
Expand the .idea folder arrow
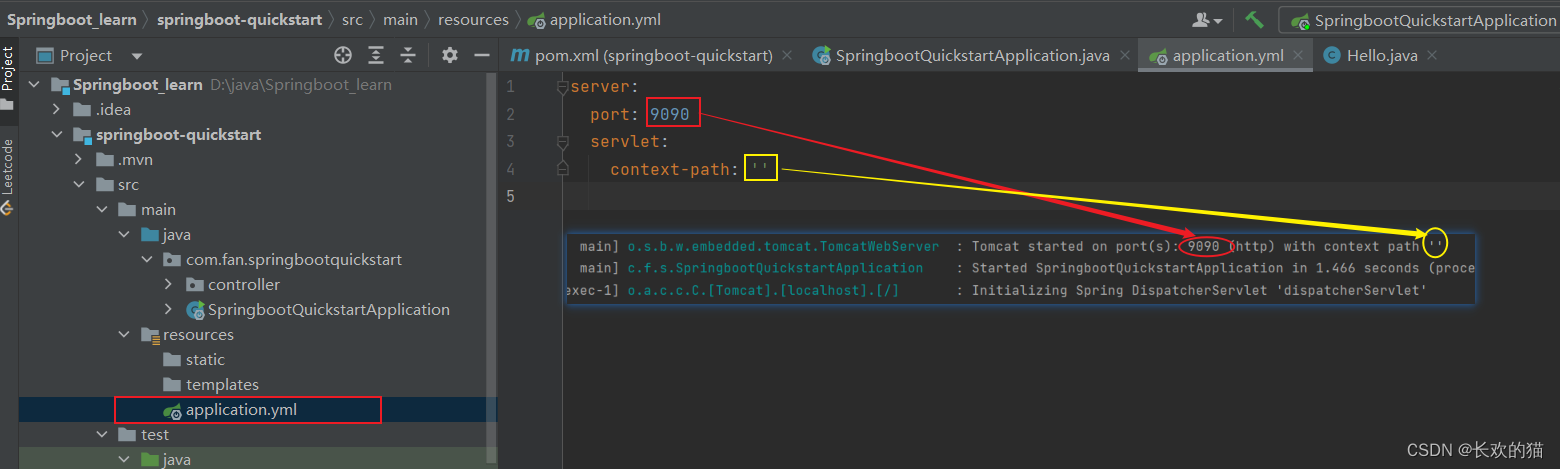click(58, 110)
